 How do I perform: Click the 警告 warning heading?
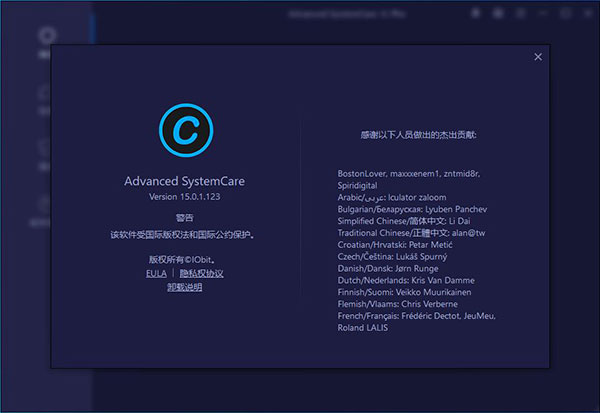tap(184, 217)
